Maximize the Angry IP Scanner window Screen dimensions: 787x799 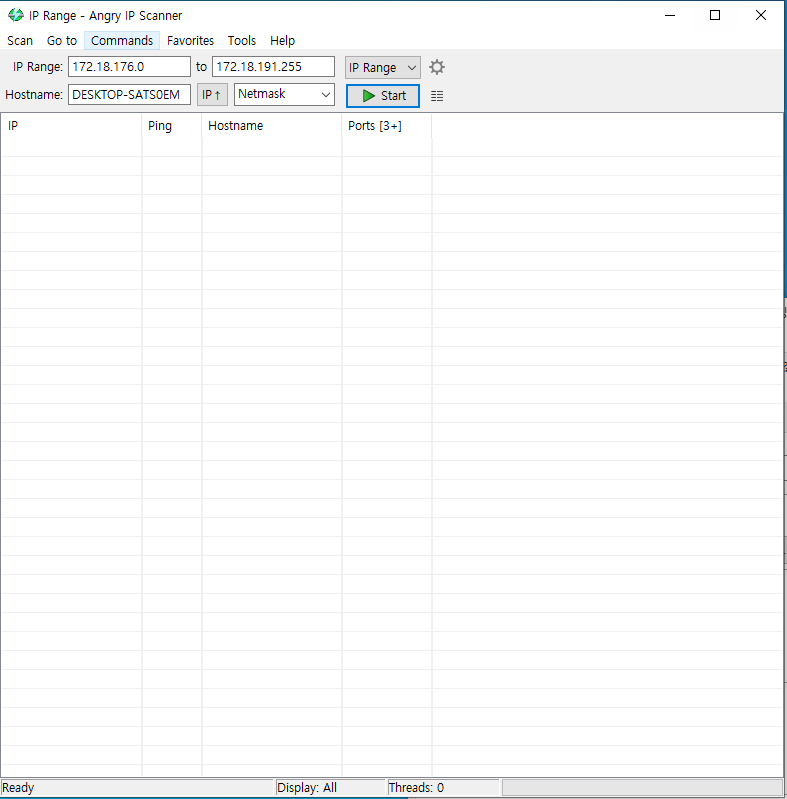(715, 15)
